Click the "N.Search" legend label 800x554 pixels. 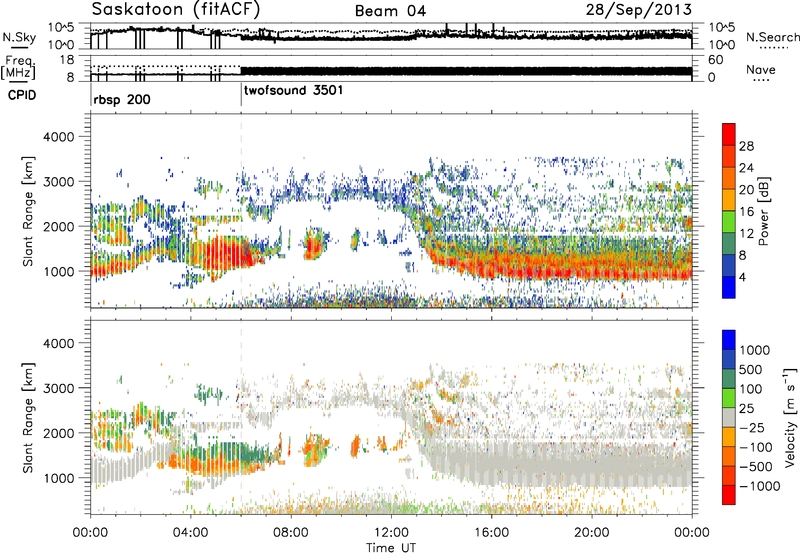click(x=772, y=37)
